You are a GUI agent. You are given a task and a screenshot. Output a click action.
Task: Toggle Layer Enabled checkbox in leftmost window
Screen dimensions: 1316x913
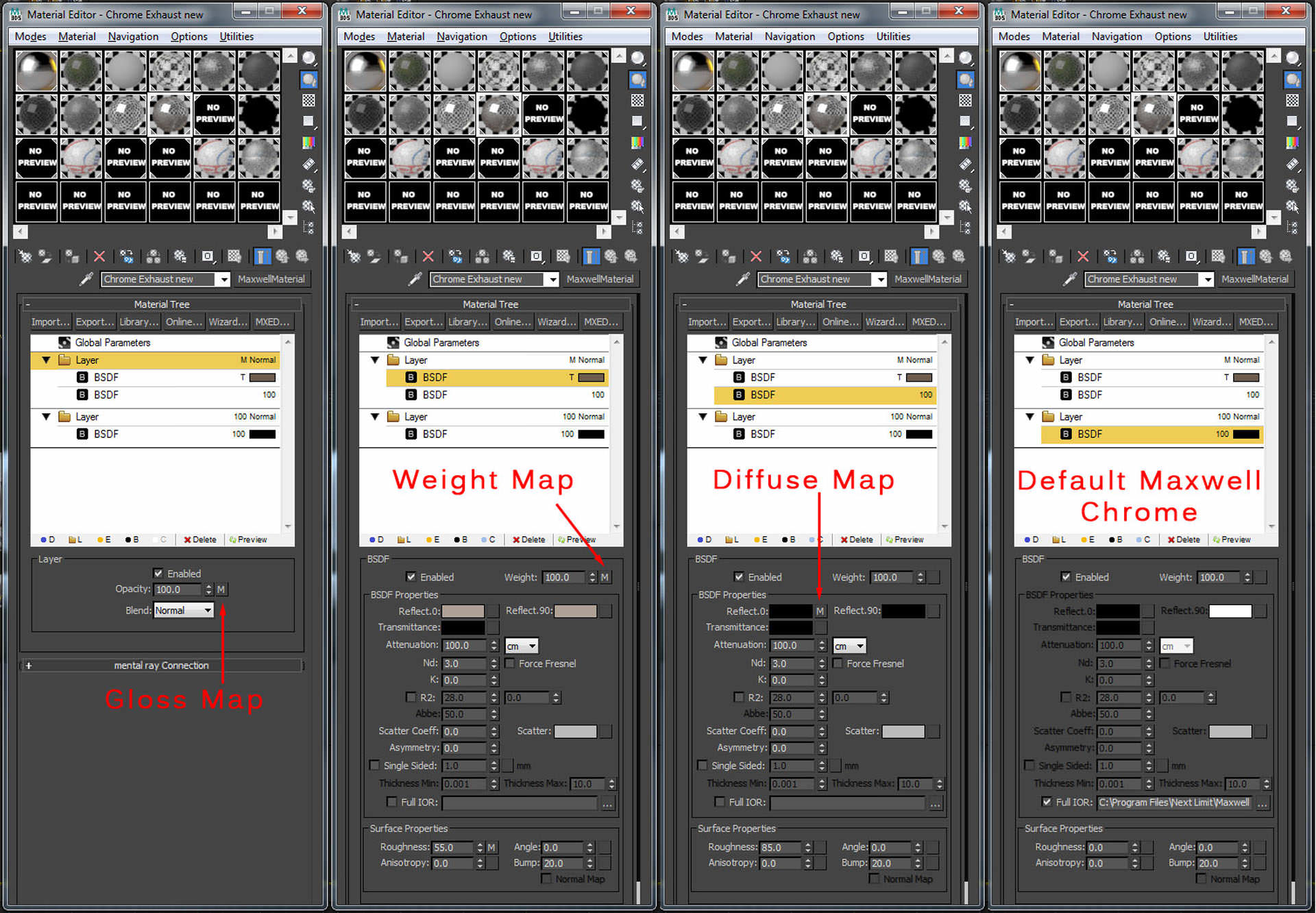click(x=158, y=574)
